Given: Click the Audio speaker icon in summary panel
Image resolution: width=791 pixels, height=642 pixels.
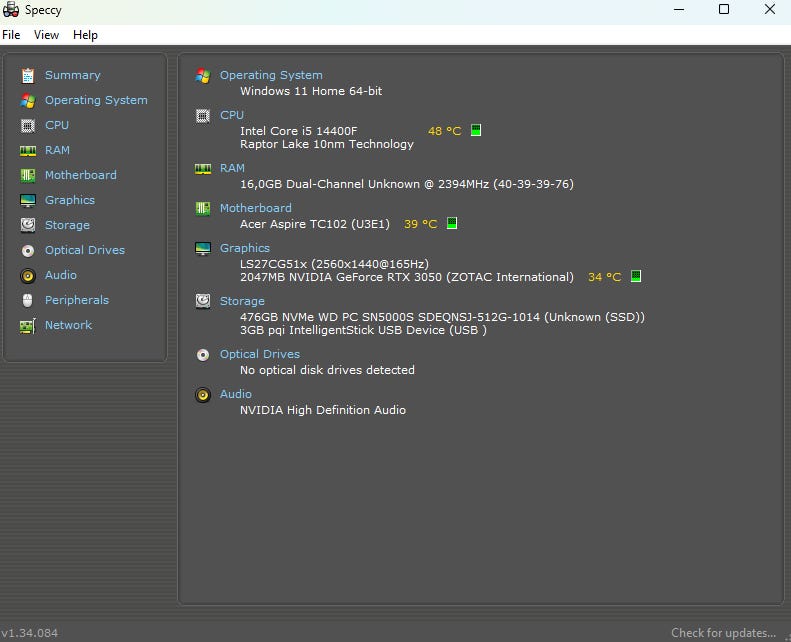Looking at the screenshot, I should tap(203, 395).
